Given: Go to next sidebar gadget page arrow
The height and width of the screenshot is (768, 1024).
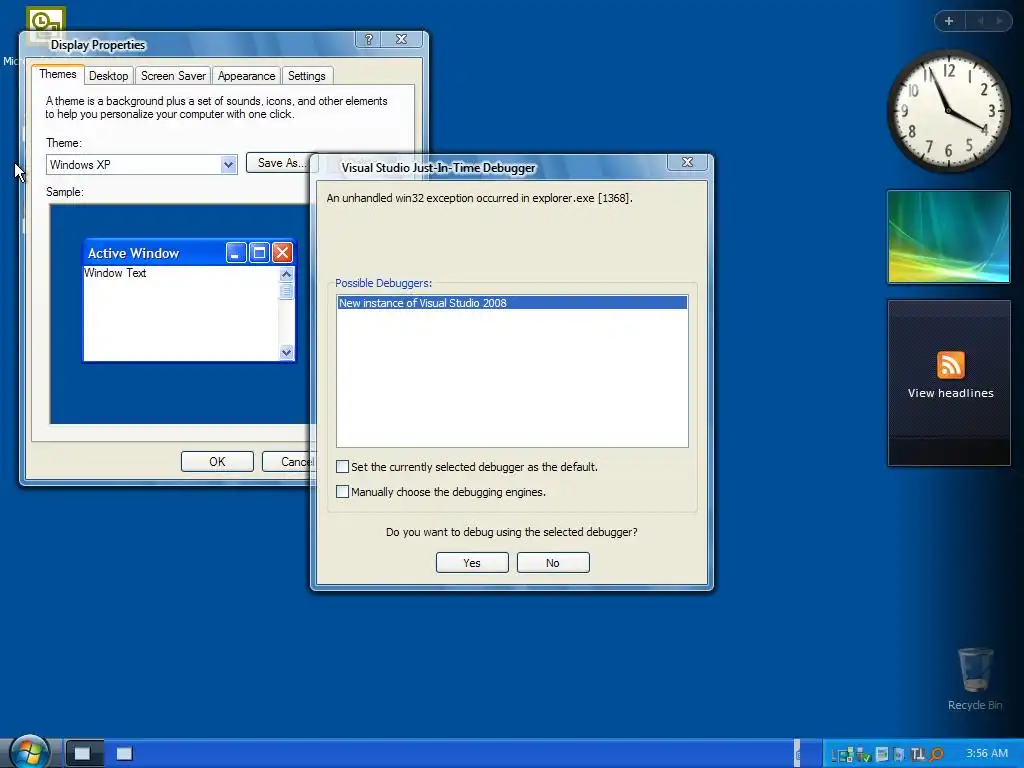Looking at the screenshot, I should coord(999,22).
